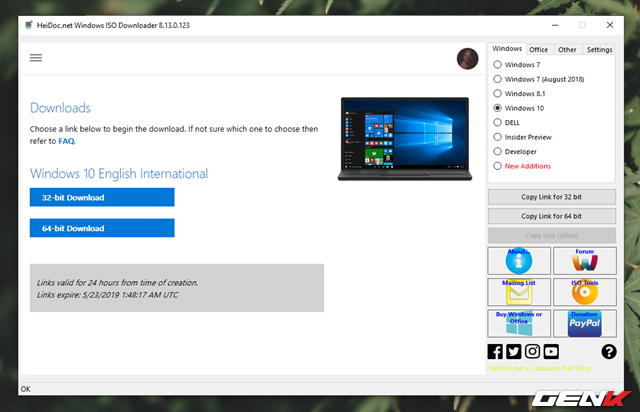Open the ISO Tools disc button
This screenshot has width=640, height=412.
584,292
